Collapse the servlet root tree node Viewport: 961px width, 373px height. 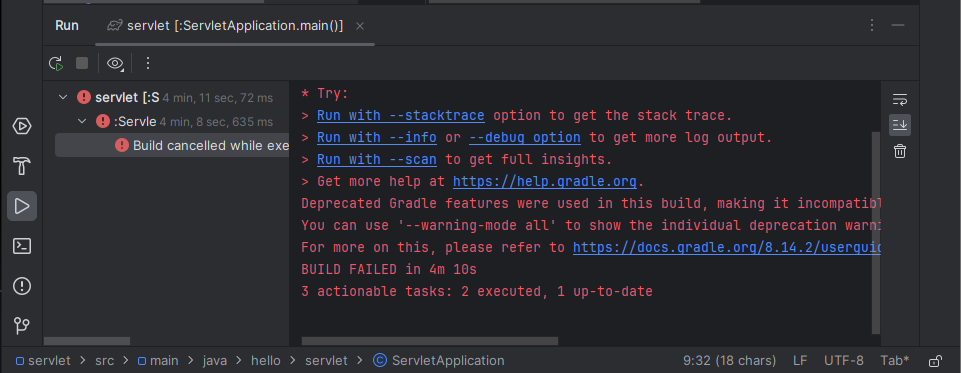63,97
